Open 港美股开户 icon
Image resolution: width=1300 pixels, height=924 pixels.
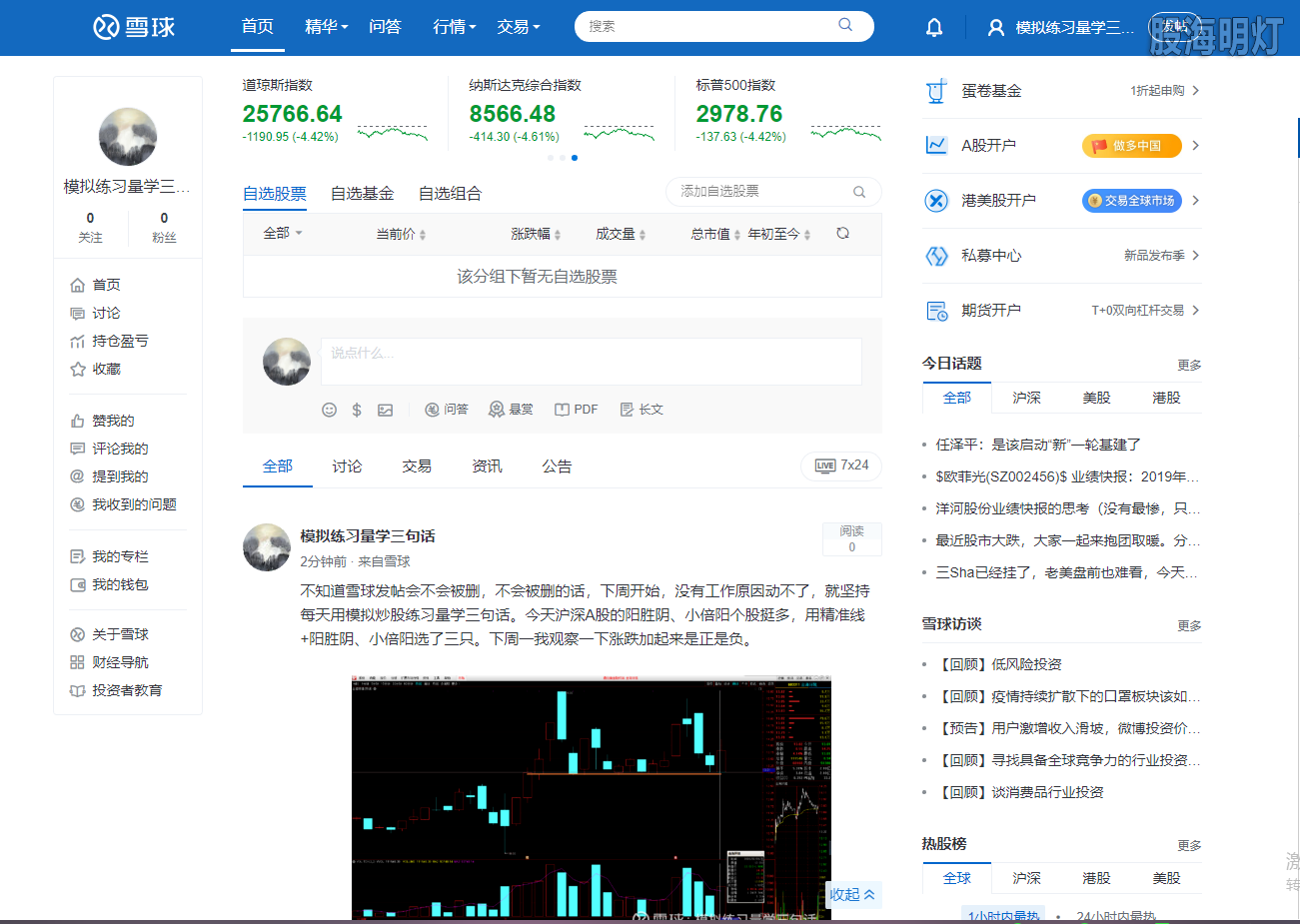(x=936, y=201)
